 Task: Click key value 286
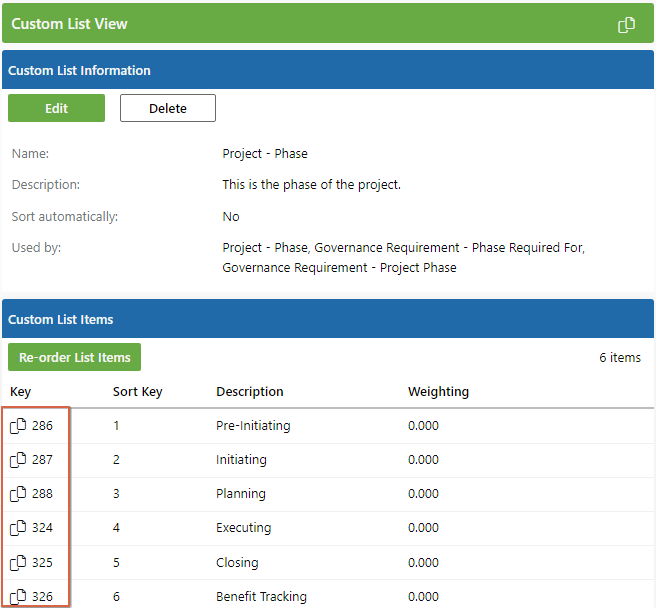[x=42, y=426]
